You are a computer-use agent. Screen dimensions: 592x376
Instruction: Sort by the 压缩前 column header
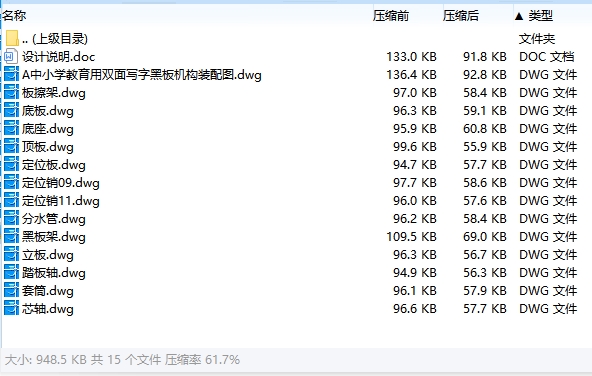[391, 15]
